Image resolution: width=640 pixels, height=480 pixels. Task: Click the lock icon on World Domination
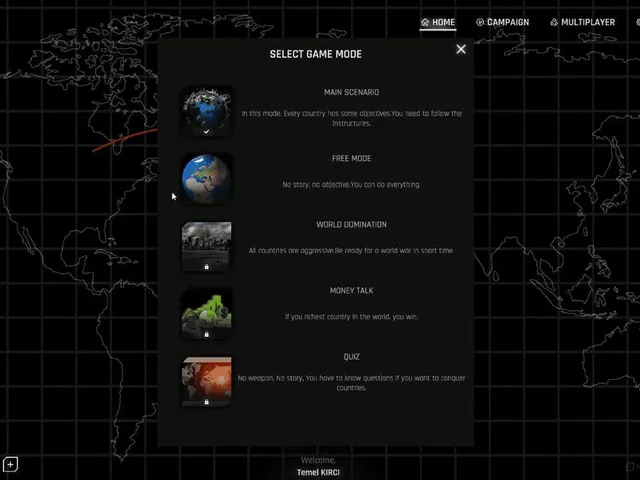207,267
